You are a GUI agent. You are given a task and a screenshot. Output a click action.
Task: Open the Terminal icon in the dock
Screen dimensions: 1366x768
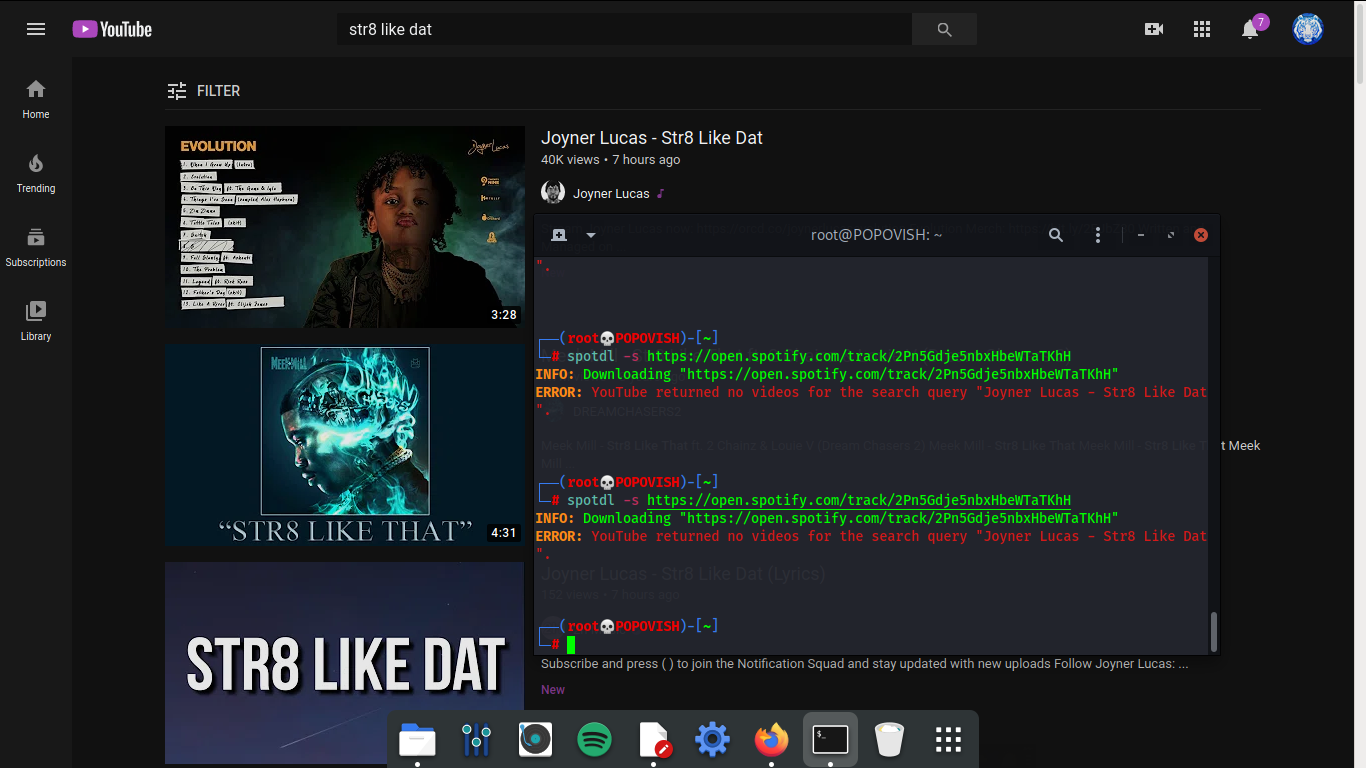pyautogui.click(x=830, y=740)
